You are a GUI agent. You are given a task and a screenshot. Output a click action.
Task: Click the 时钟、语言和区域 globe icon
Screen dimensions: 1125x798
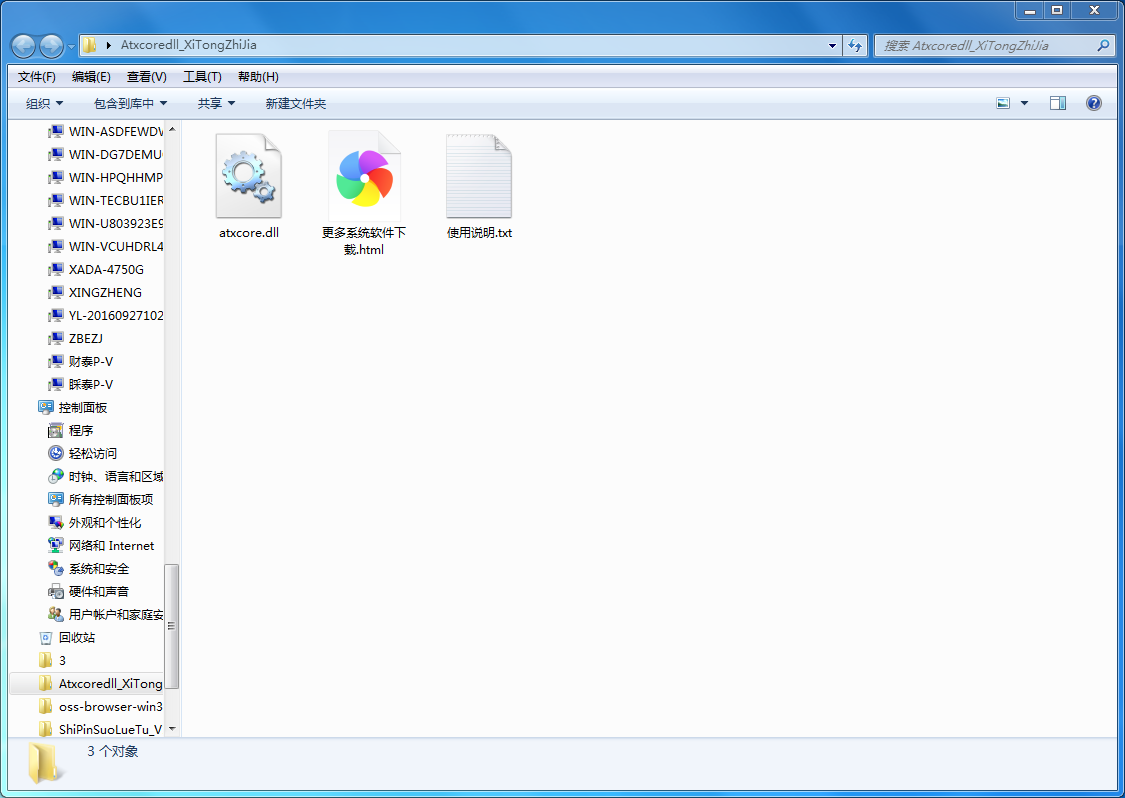[x=55, y=476]
